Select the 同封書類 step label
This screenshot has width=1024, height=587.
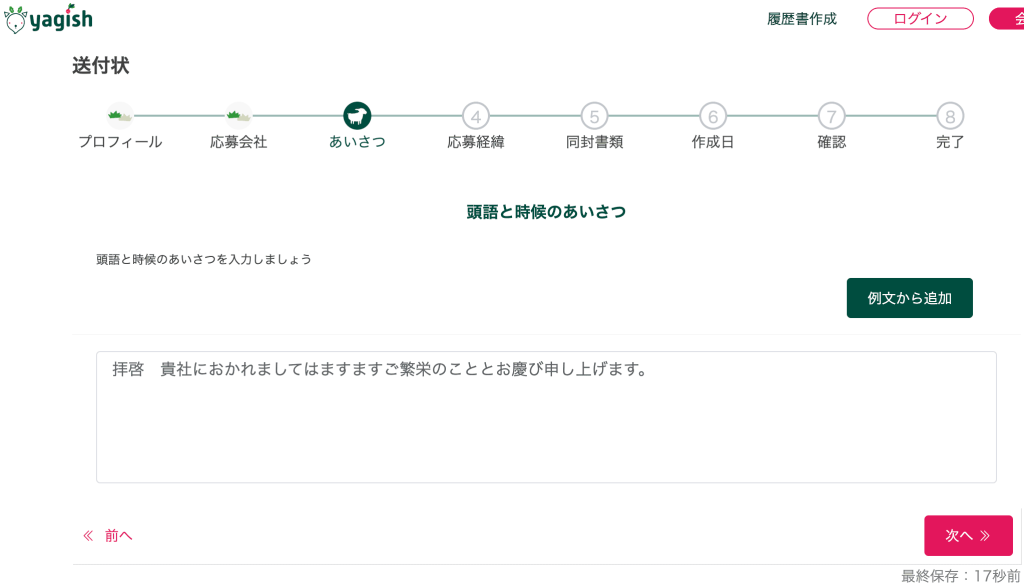click(x=594, y=142)
